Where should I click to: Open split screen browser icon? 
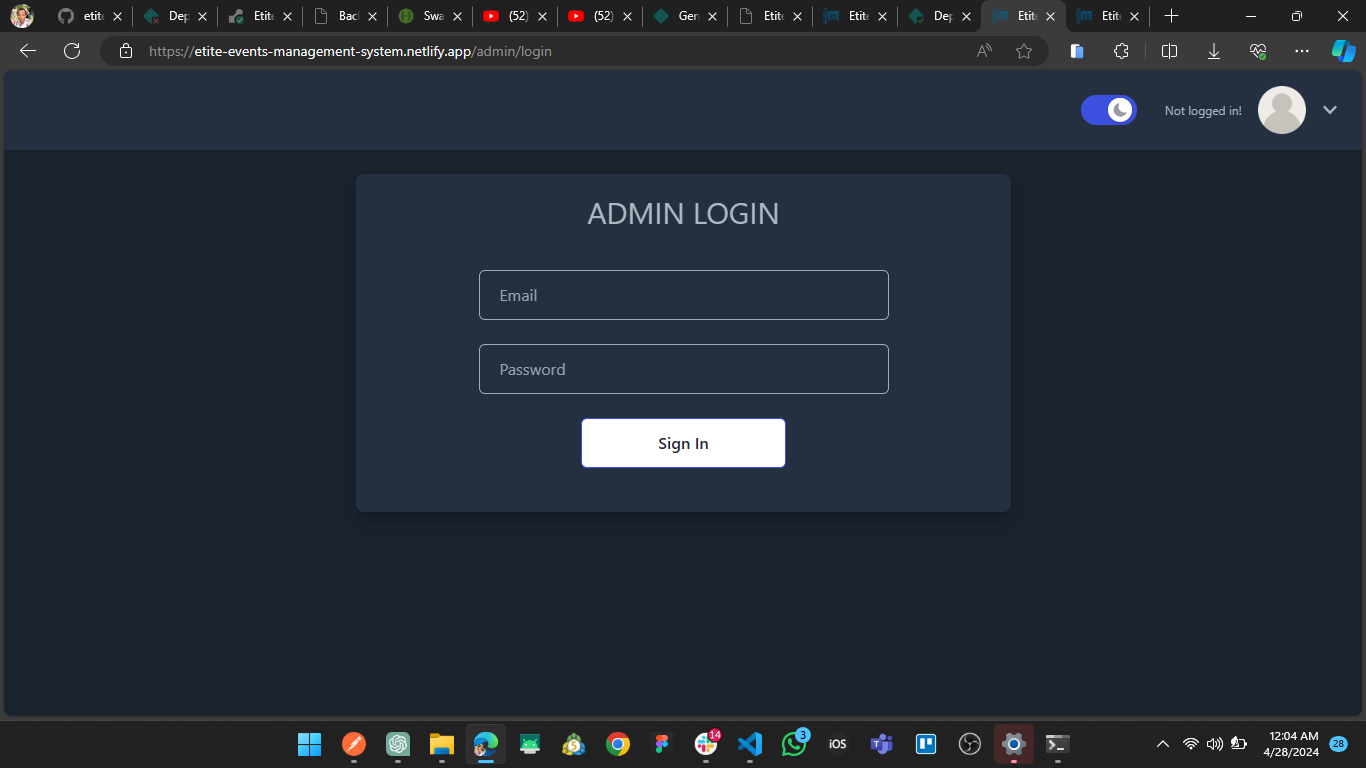1169,51
